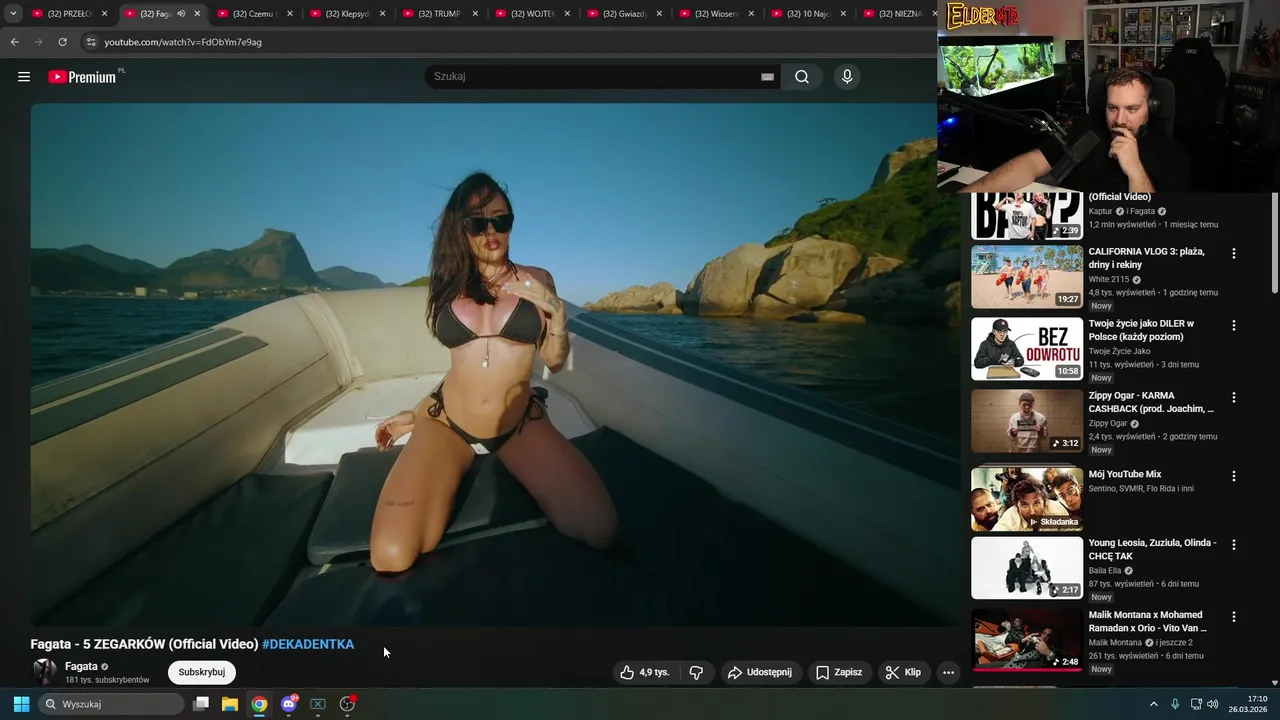This screenshot has height=720, width=1280.
Task: Click the sidebar scrollbar down arrow
Action: (1275, 681)
